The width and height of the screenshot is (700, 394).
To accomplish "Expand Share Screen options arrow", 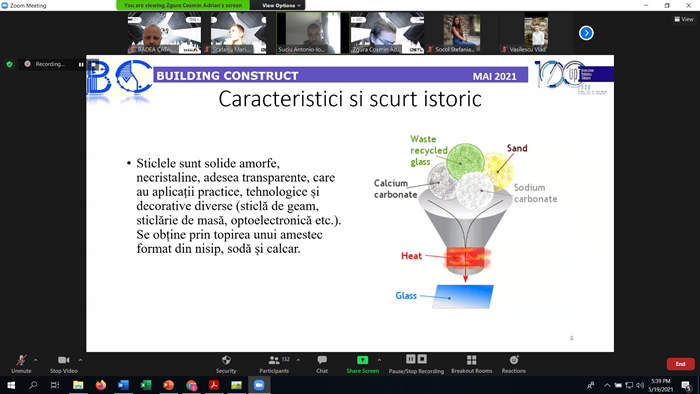I will click(379, 360).
